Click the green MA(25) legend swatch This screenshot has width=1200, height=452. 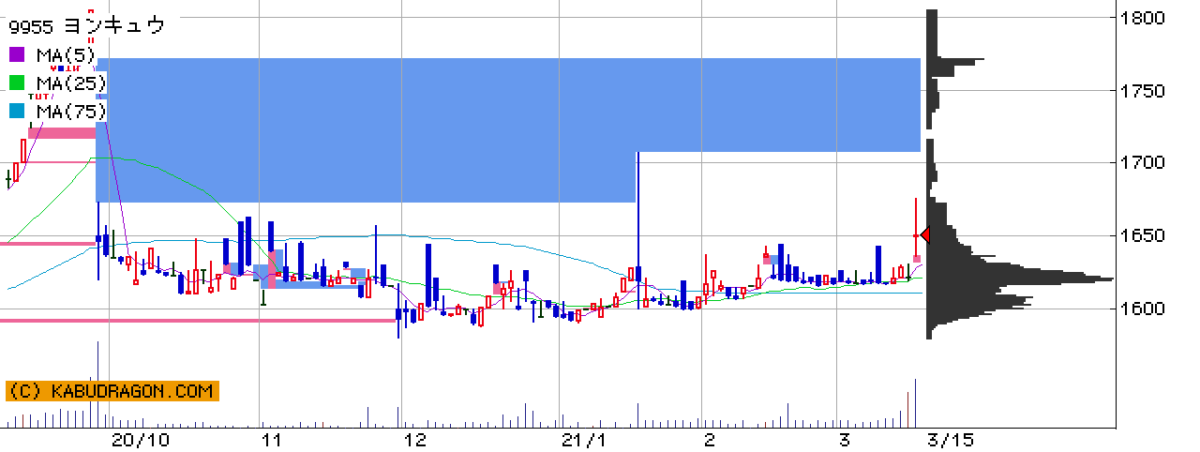[x=17, y=82]
